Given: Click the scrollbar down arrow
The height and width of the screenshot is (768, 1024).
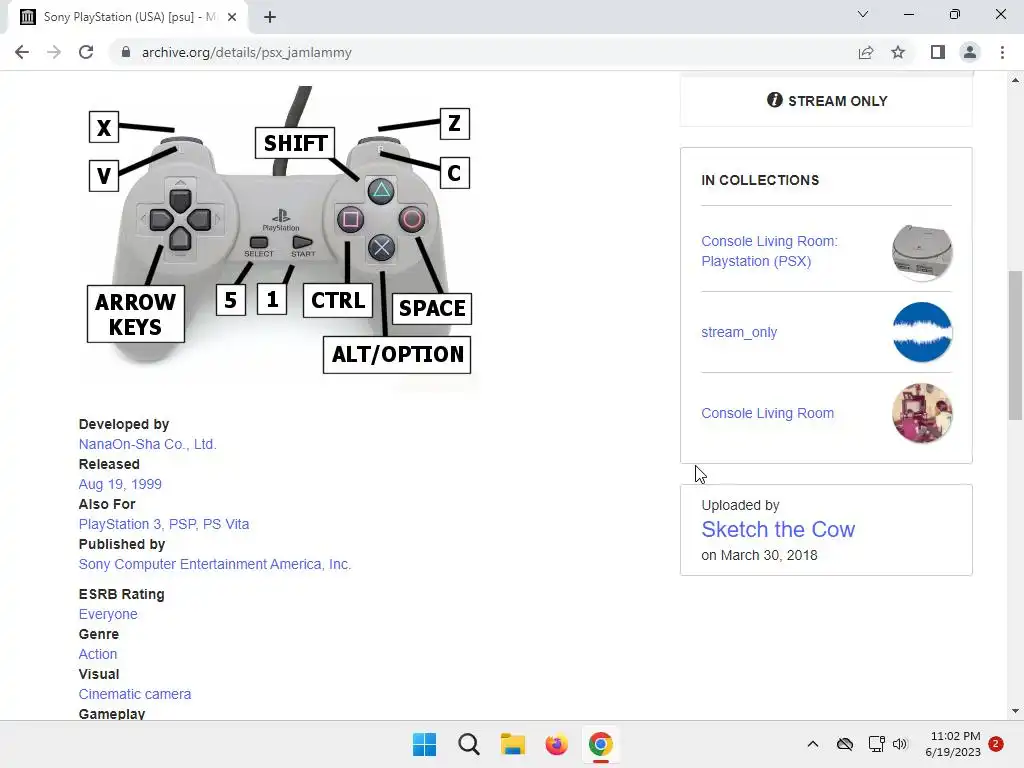Looking at the screenshot, I should 1015,711.
